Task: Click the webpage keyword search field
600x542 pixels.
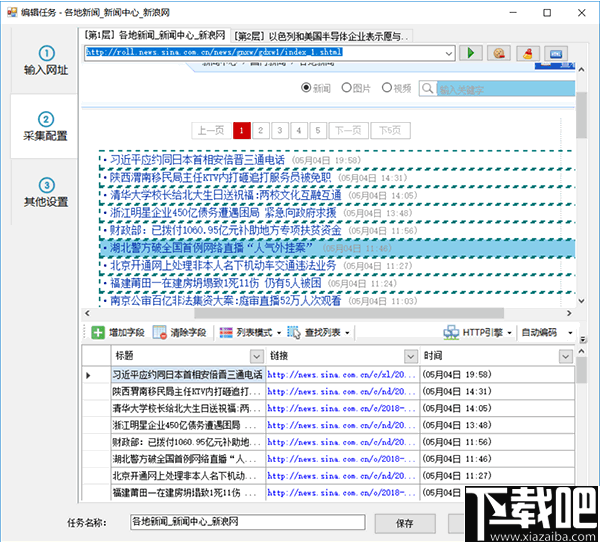Action: (x=506, y=89)
